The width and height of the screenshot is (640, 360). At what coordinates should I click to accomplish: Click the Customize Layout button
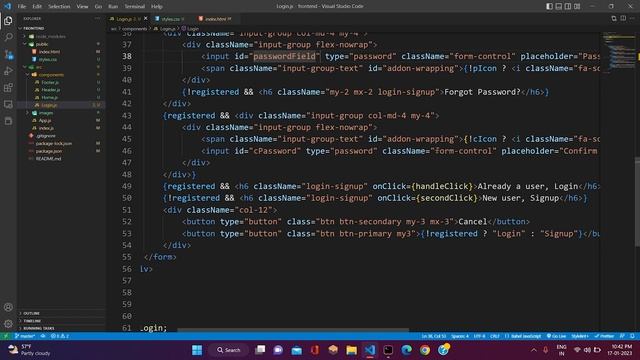577,6
